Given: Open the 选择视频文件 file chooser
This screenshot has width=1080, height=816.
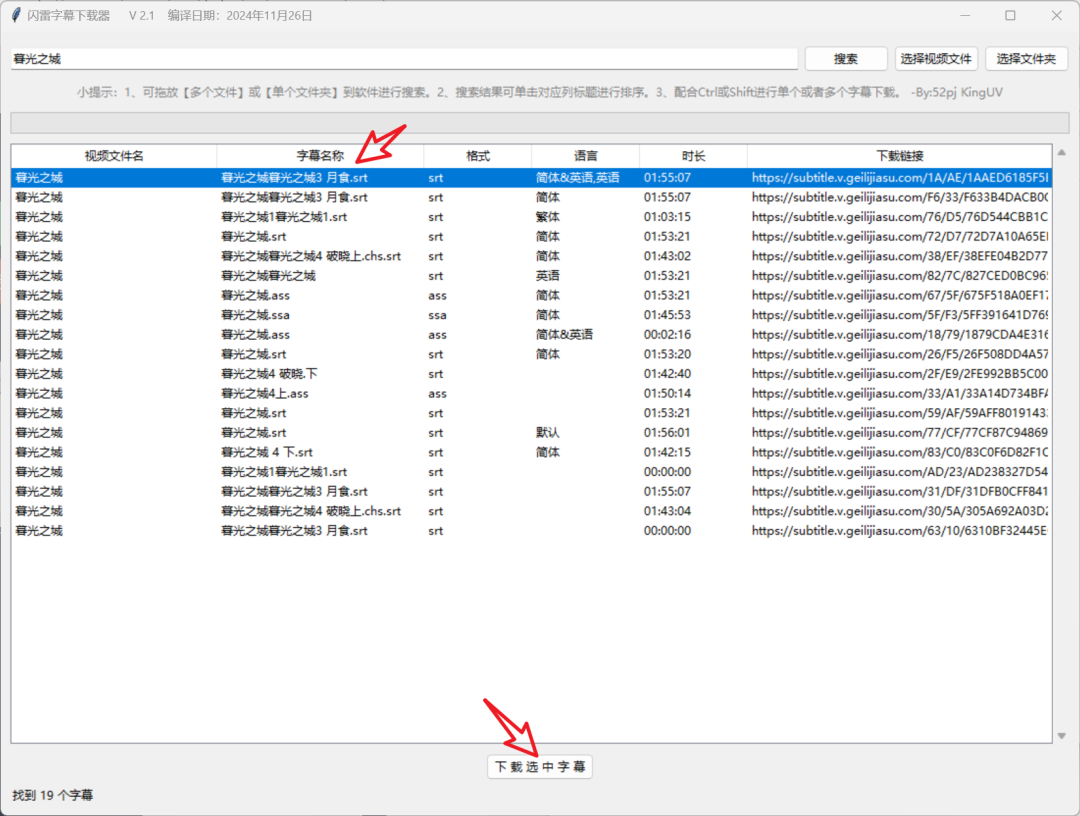Looking at the screenshot, I should pyautogui.click(x=936, y=59).
